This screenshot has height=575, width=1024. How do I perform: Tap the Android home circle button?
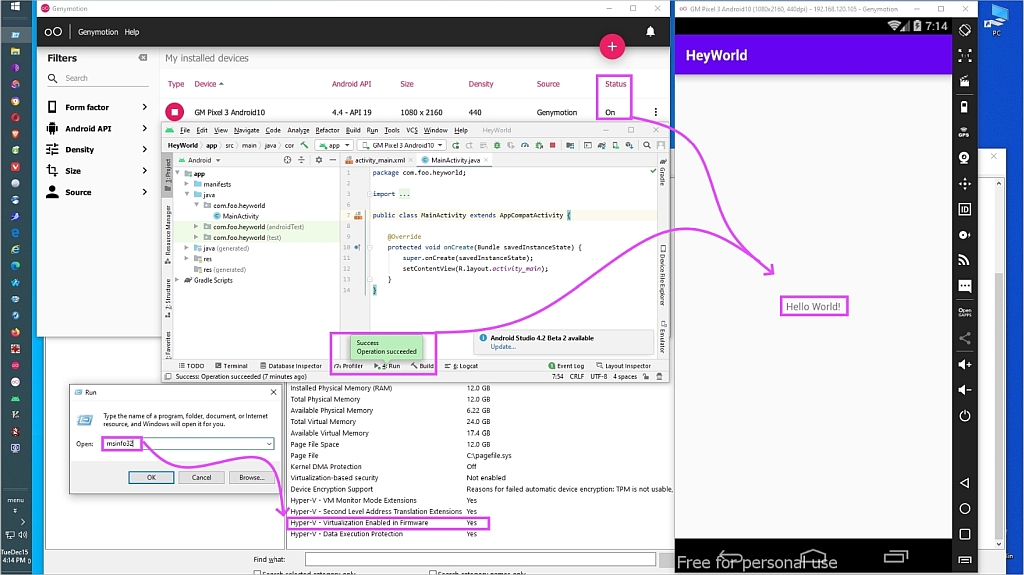(965, 508)
